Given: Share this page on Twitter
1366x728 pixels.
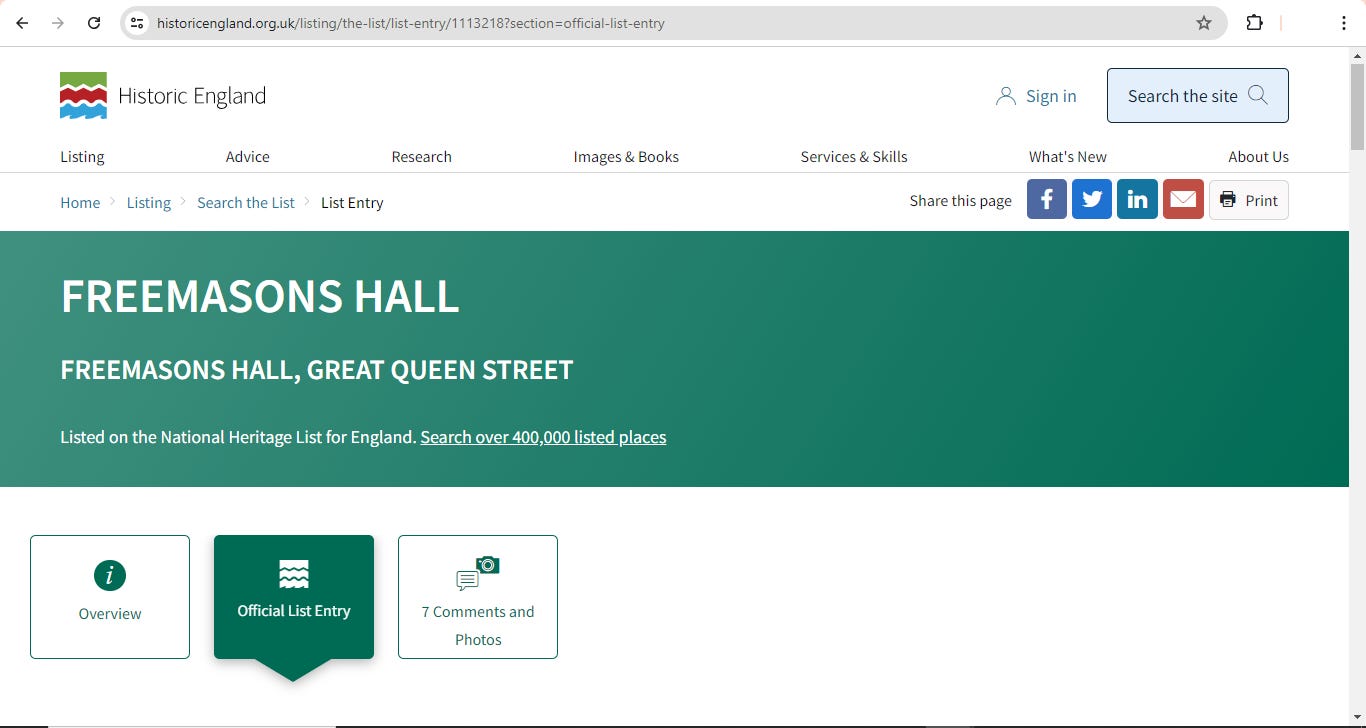Looking at the screenshot, I should (1092, 200).
